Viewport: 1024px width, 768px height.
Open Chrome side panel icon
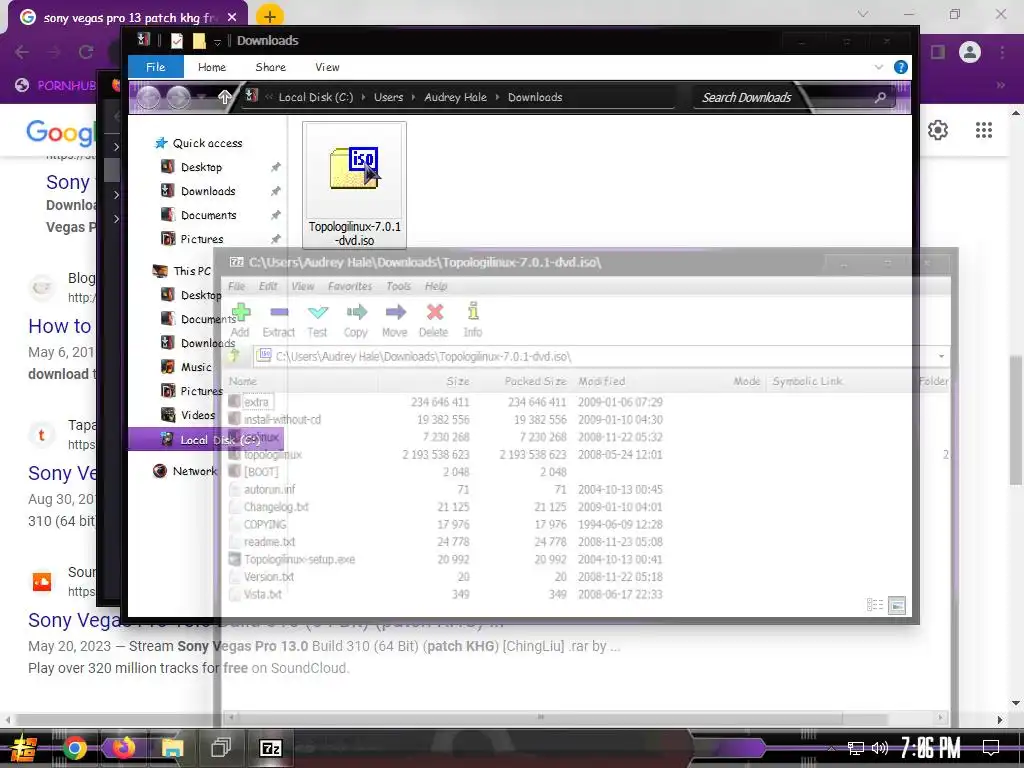pyautogui.click(x=938, y=52)
